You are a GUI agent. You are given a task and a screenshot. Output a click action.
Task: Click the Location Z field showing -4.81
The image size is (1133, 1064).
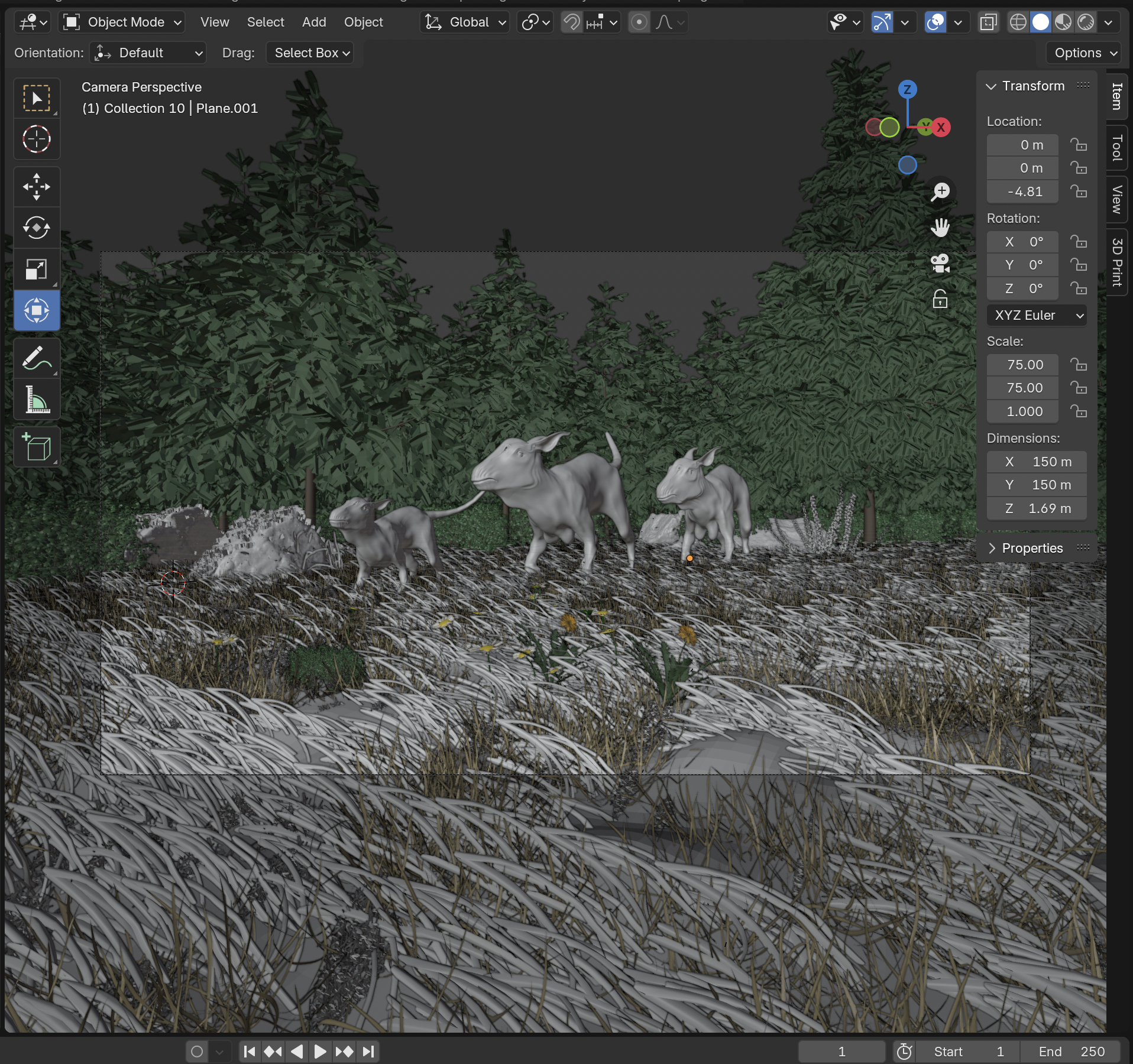[1022, 192]
